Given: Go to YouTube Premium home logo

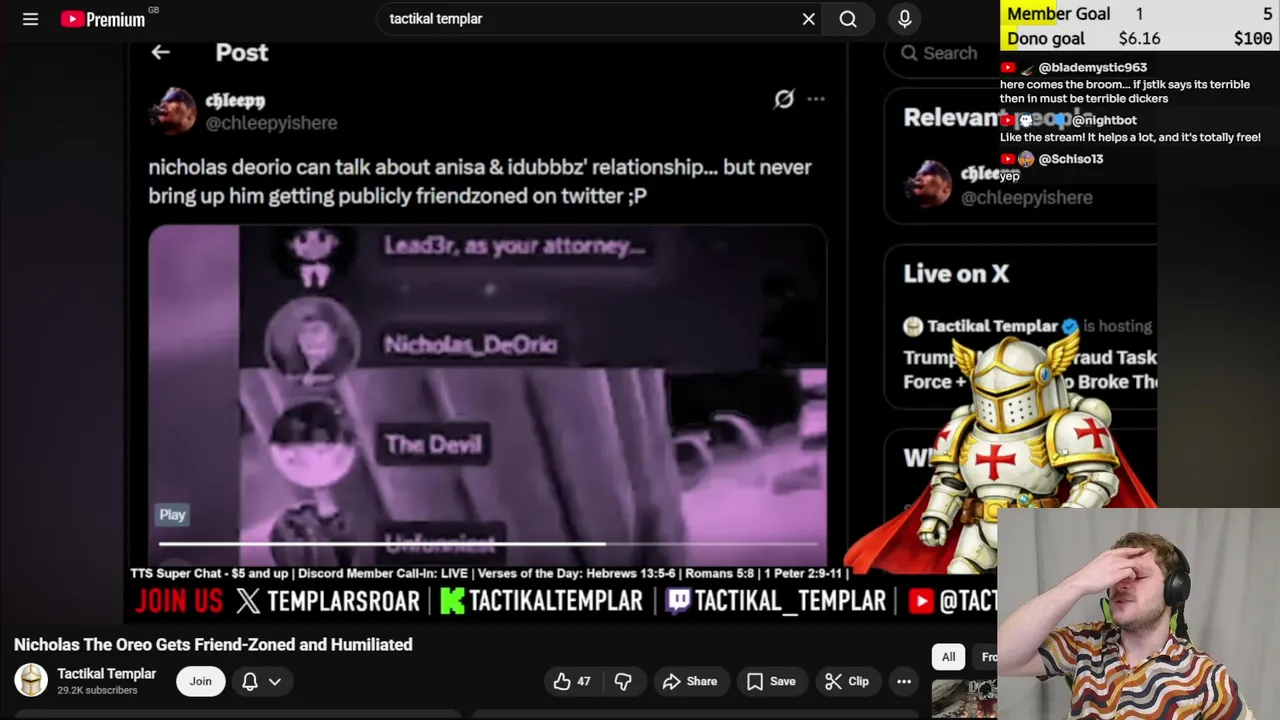Looking at the screenshot, I should pyautogui.click(x=103, y=19).
